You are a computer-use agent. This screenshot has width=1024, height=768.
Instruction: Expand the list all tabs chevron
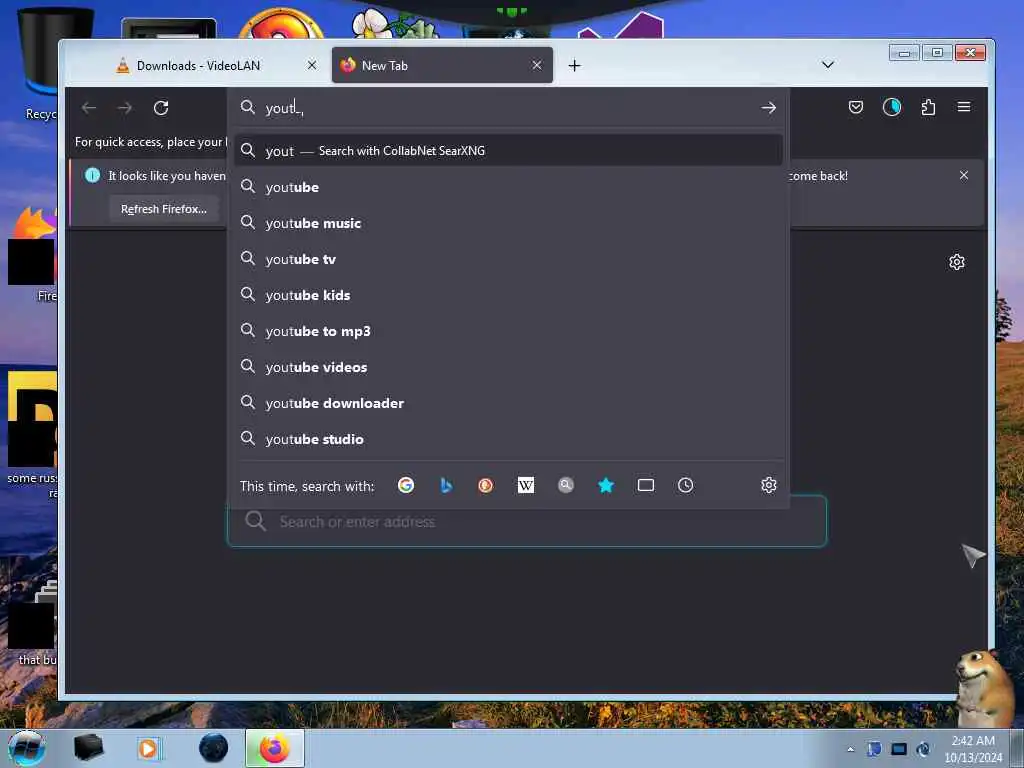pyautogui.click(x=828, y=65)
